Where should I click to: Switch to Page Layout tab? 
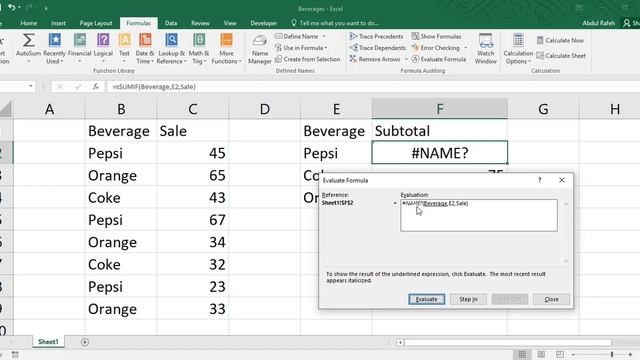pos(96,23)
